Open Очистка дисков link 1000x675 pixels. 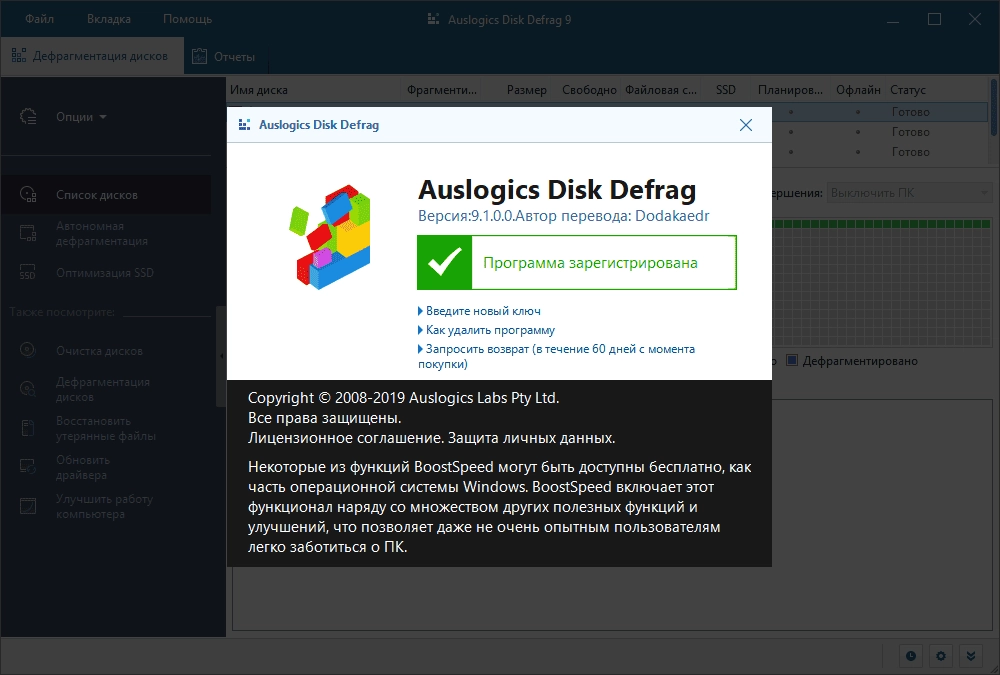point(99,351)
